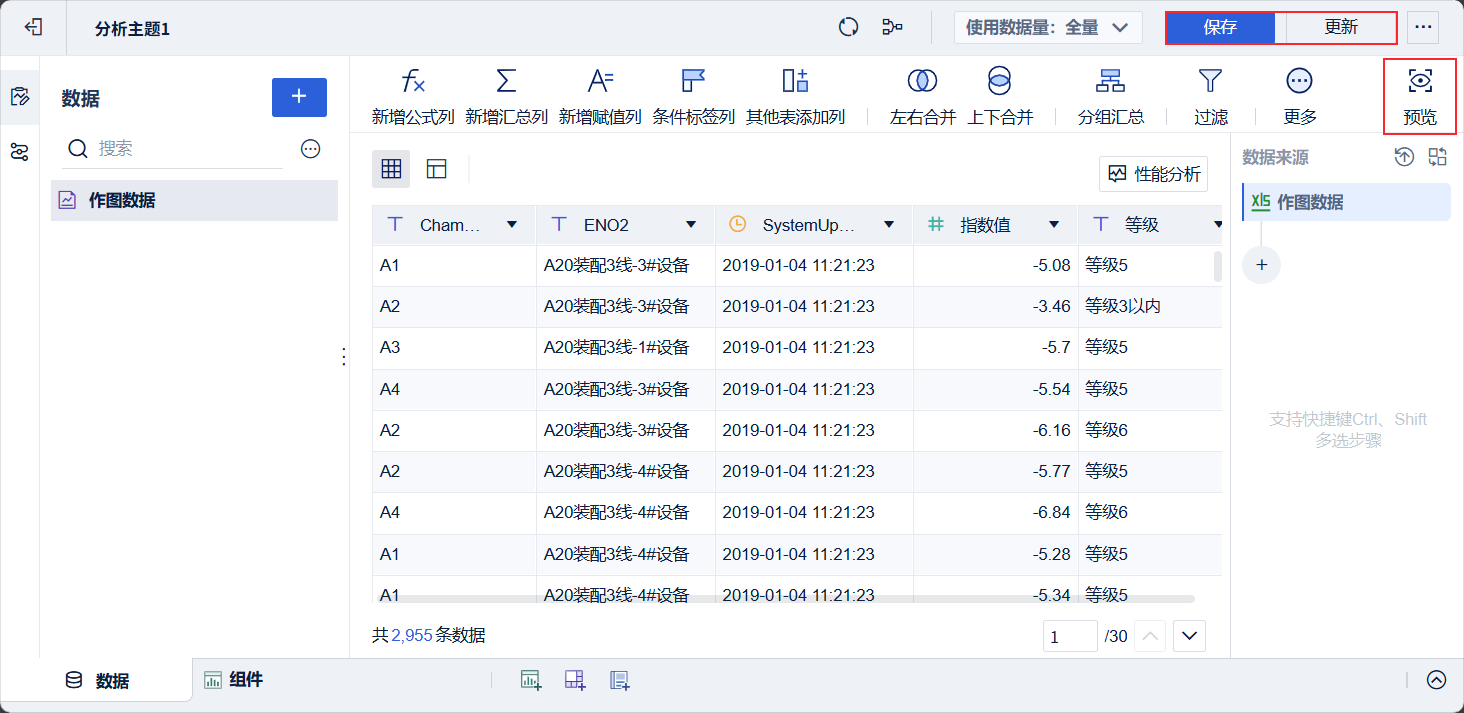
Task: Click the 搜索 search field
Action: pyautogui.click(x=173, y=149)
